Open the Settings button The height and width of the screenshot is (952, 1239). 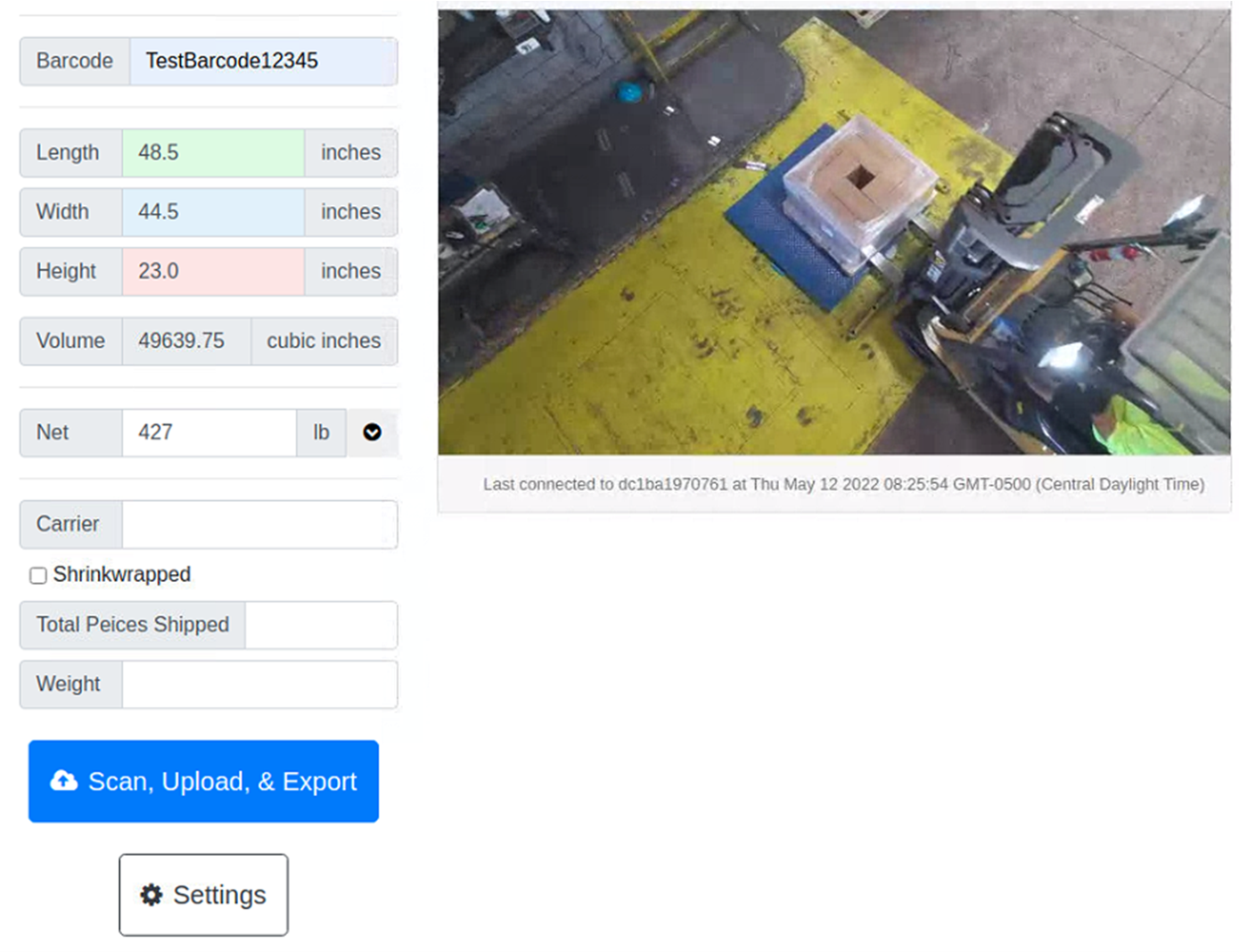click(x=203, y=895)
